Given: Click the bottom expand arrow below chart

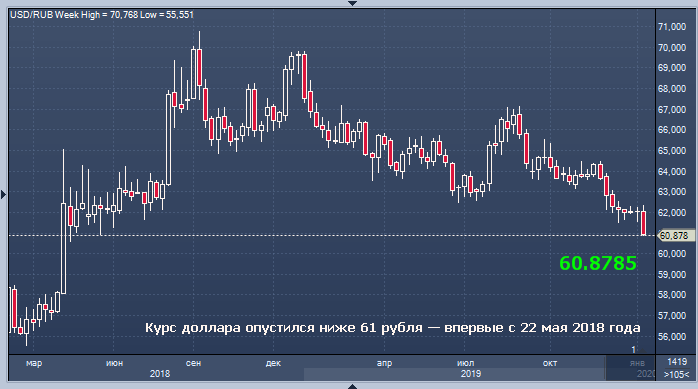Looking at the screenshot, I should [x=352, y=386].
